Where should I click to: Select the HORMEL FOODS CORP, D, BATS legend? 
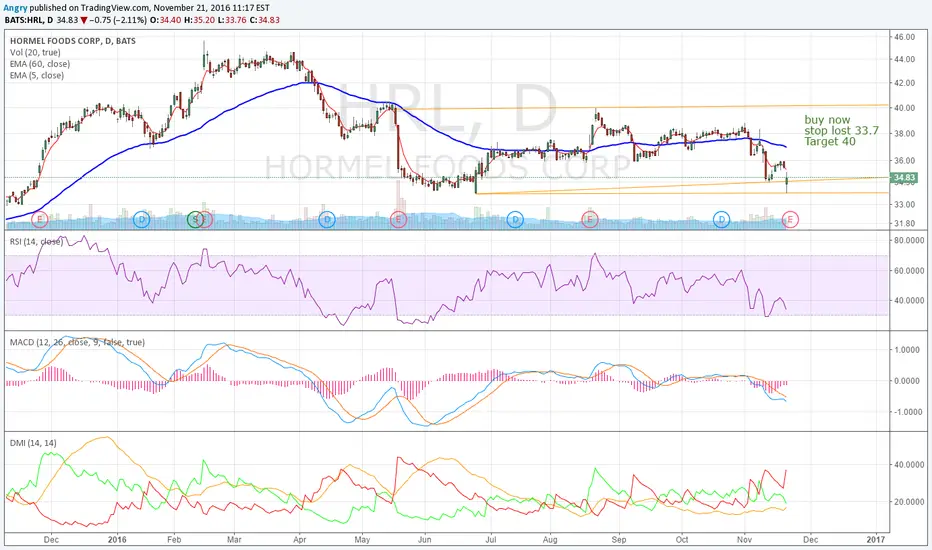73,41
